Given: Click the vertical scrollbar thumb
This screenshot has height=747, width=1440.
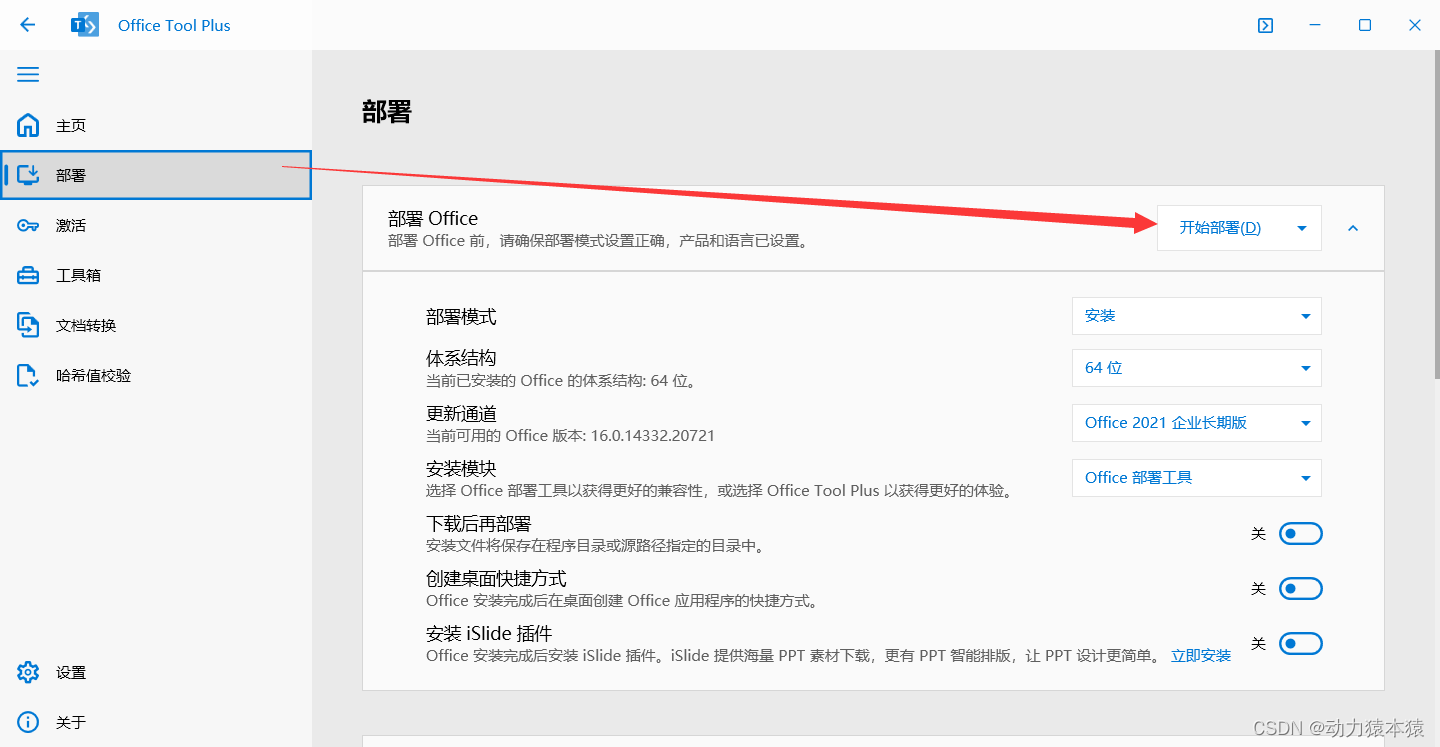Looking at the screenshot, I should [x=1435, y=215].
